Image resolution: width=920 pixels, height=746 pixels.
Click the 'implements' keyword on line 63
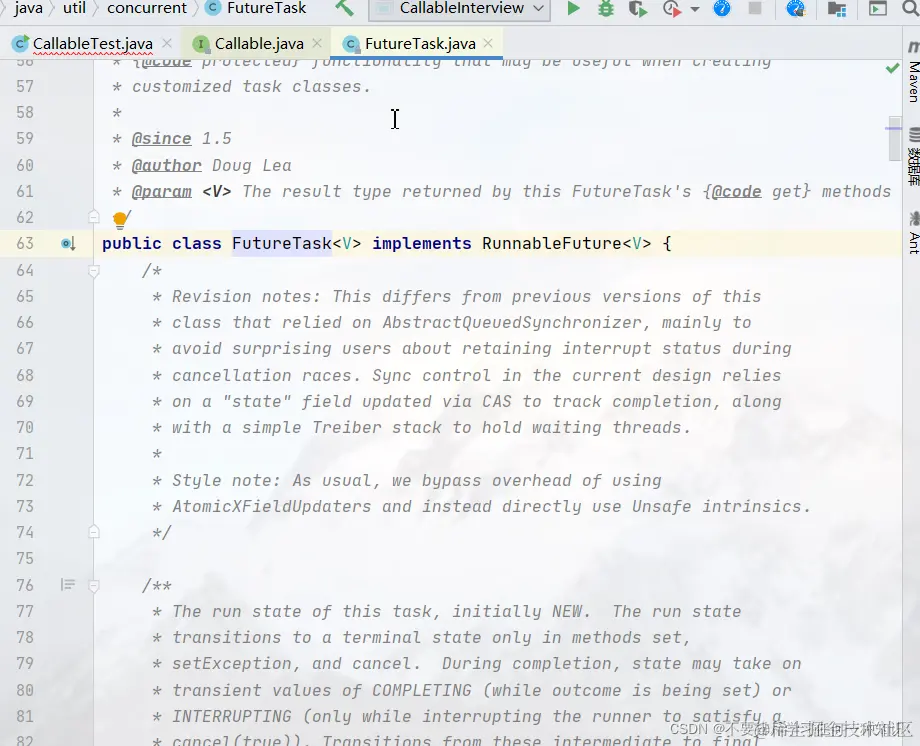click(422, 244)
